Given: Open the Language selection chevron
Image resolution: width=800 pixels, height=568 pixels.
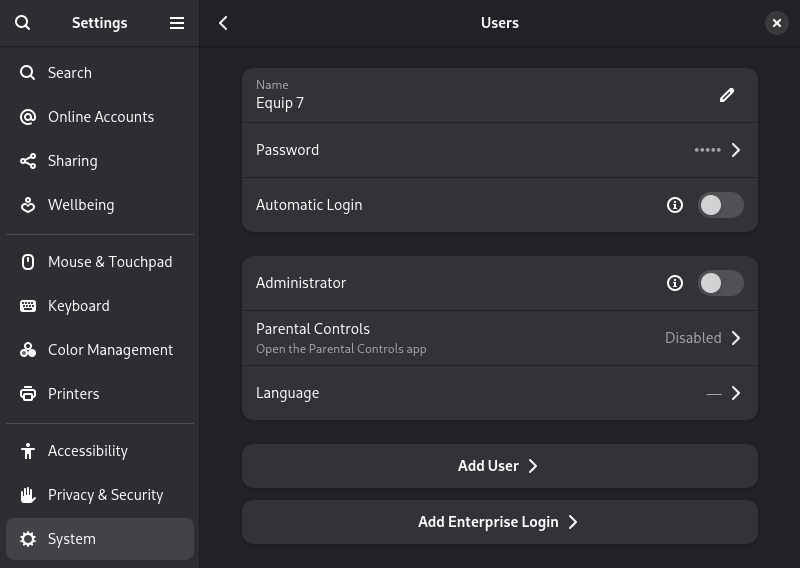Looking at the screenshot, I should (x=736, y=393).
